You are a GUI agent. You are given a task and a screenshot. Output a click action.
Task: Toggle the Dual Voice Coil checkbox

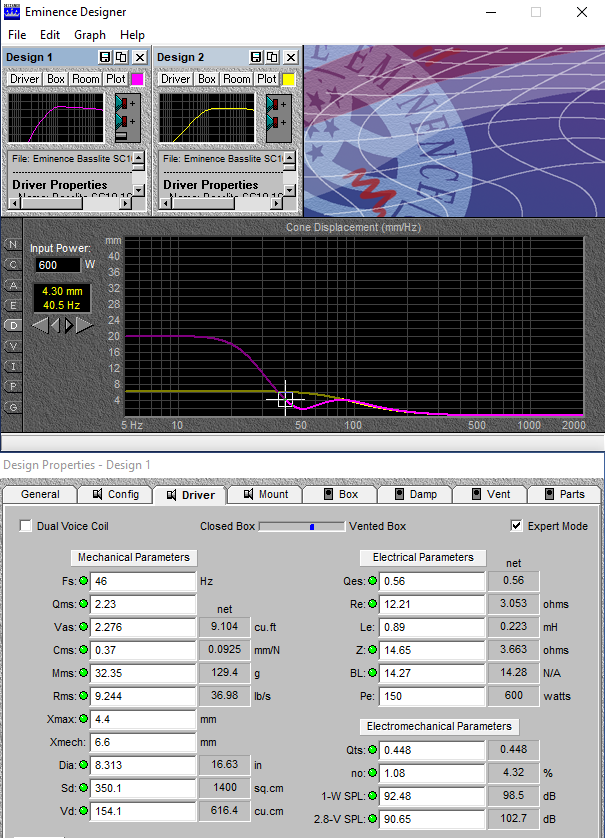click(25, 526)
